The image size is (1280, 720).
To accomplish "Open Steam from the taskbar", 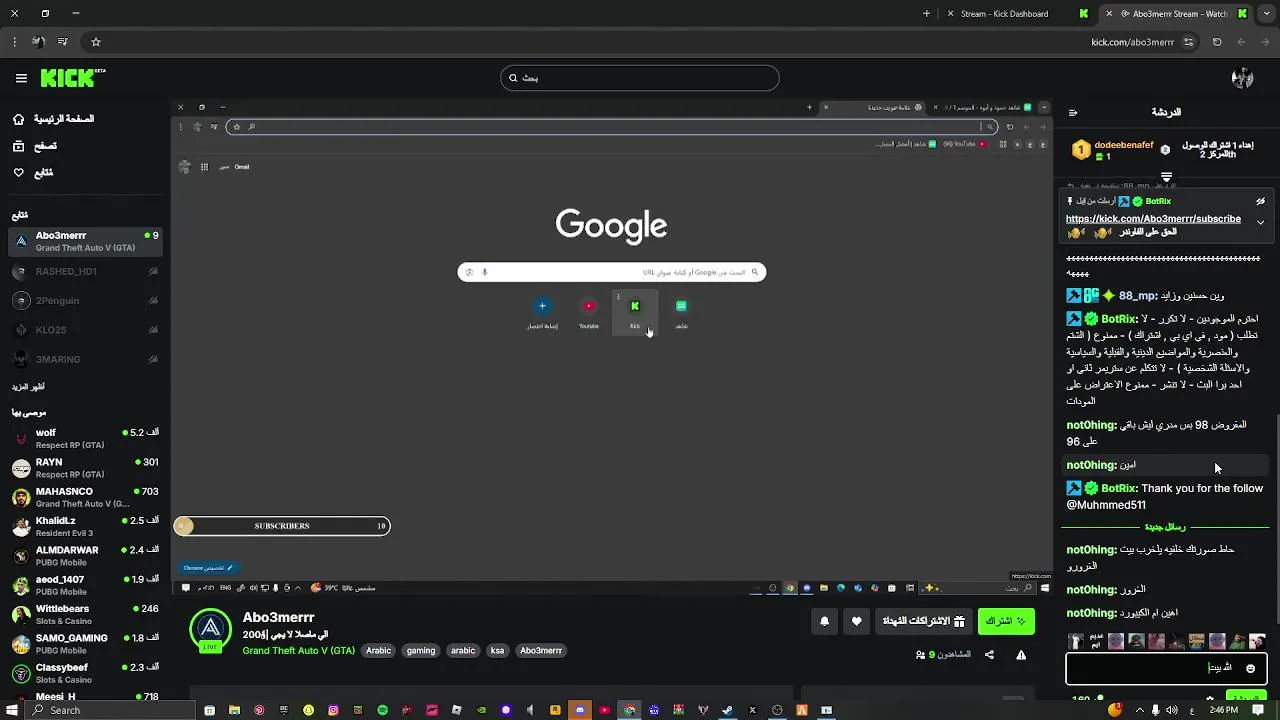I will click(x=728, y=710).
